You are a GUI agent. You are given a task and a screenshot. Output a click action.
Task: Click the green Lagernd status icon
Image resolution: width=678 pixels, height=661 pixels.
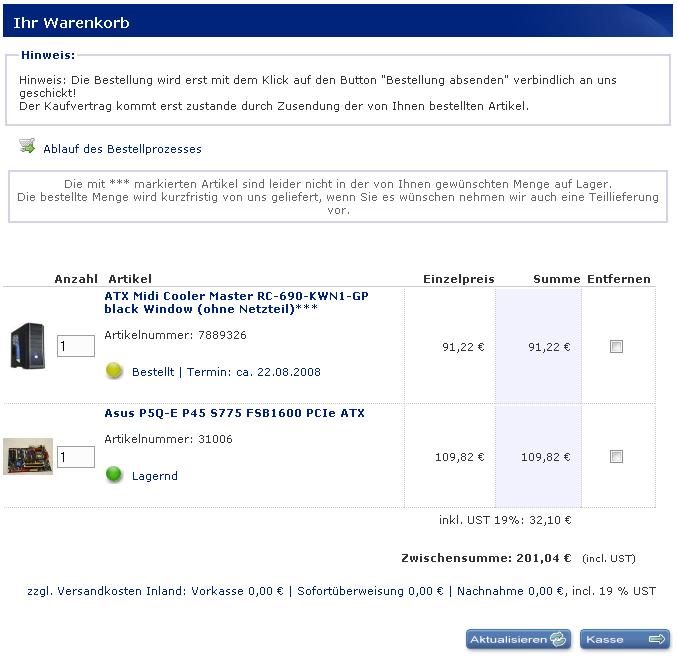coord(114,475)
